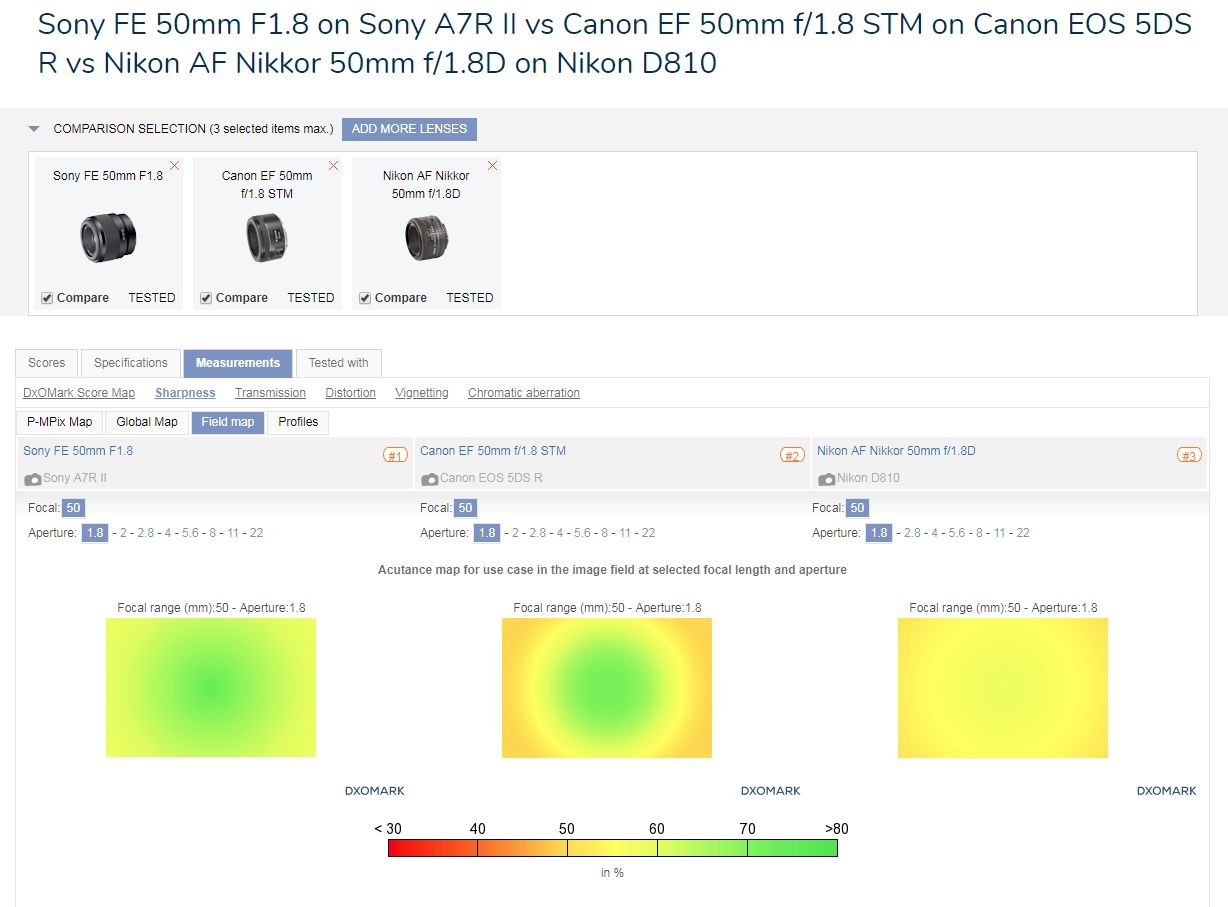Screen dimensions: 1228x907
Task: Switch to Profiles view
Action: 298,422
